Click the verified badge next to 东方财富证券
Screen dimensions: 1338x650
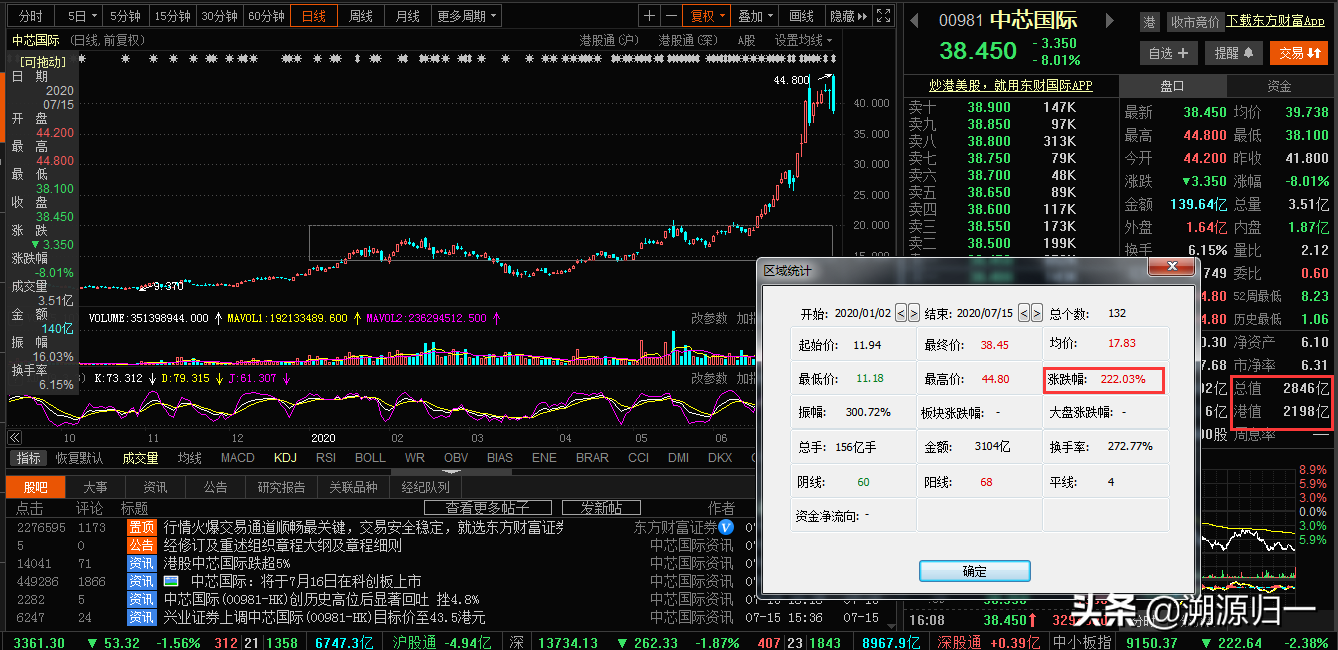pyautogui.click(x=726, y=527)
